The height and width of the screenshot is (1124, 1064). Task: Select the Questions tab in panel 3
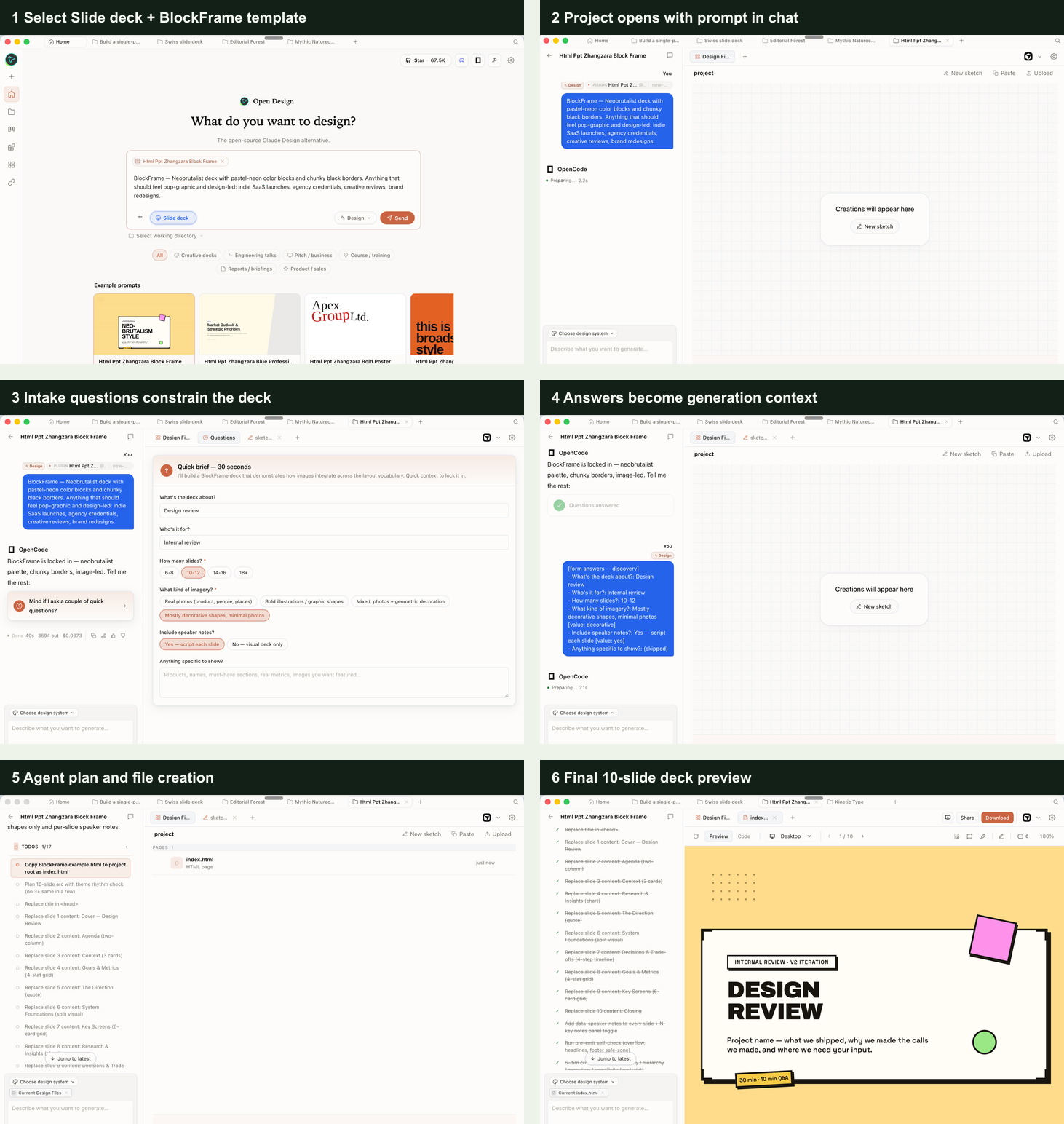[218, 438]
